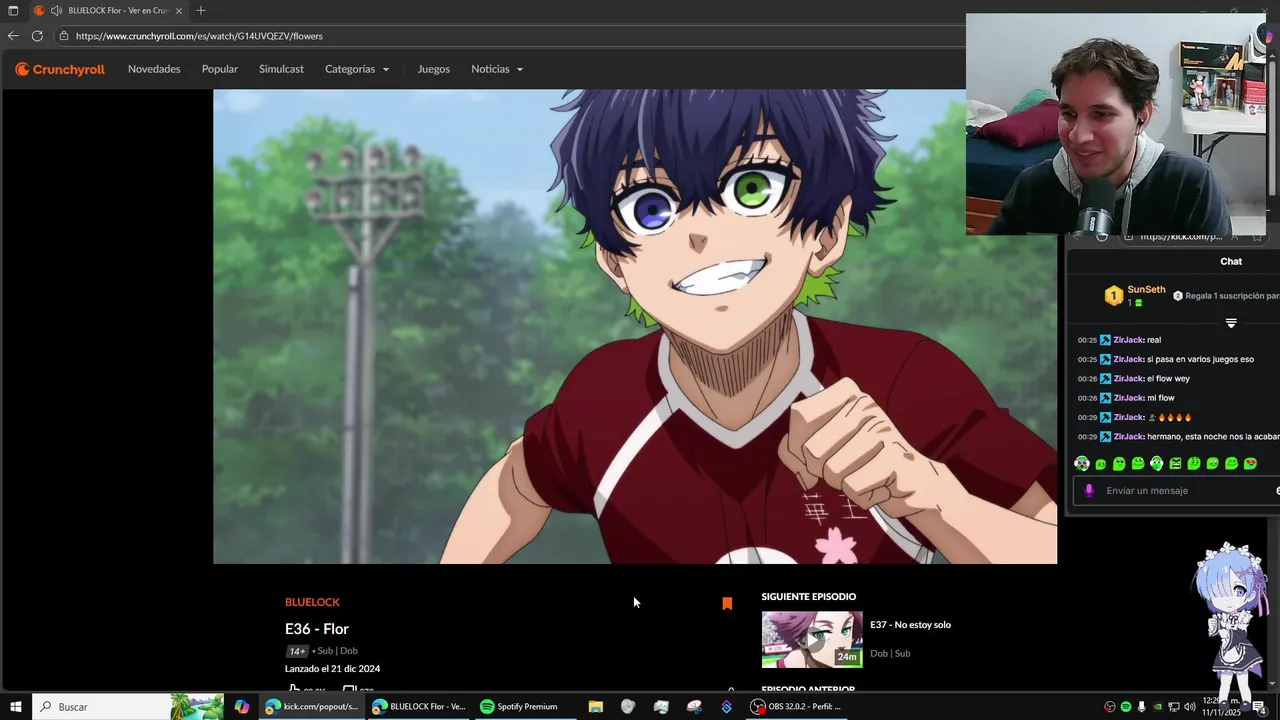The height and width of the screenshot is (720, 1280).
Task: Expand the Categorías dropdown
Action: point(357,69)
